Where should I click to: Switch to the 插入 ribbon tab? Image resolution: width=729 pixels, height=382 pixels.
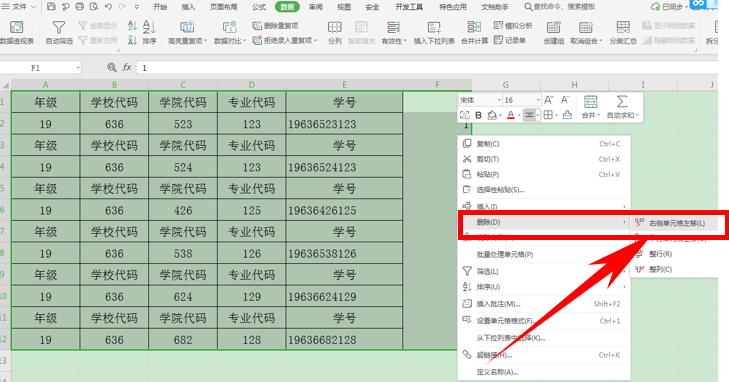188,7
